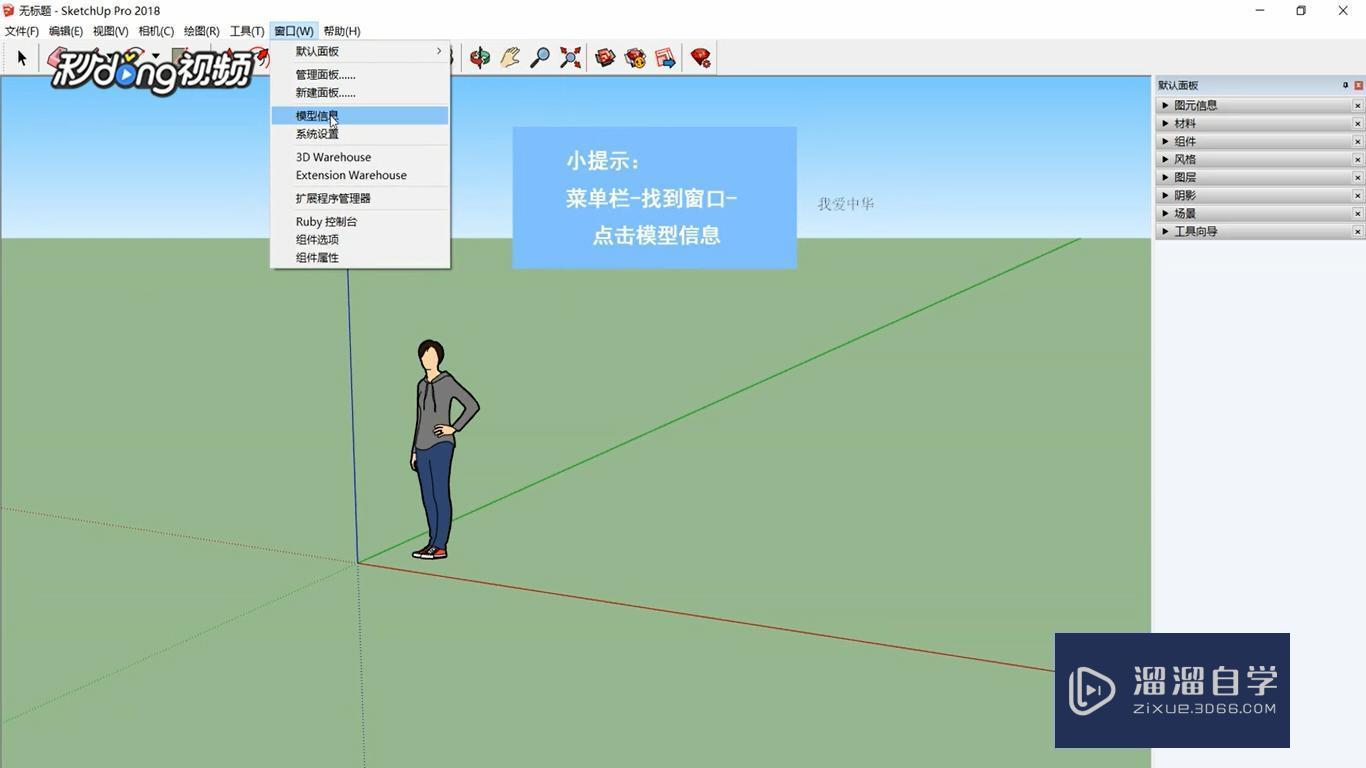Open the 默认面板 submenu arrow

[x=438, y=51]
